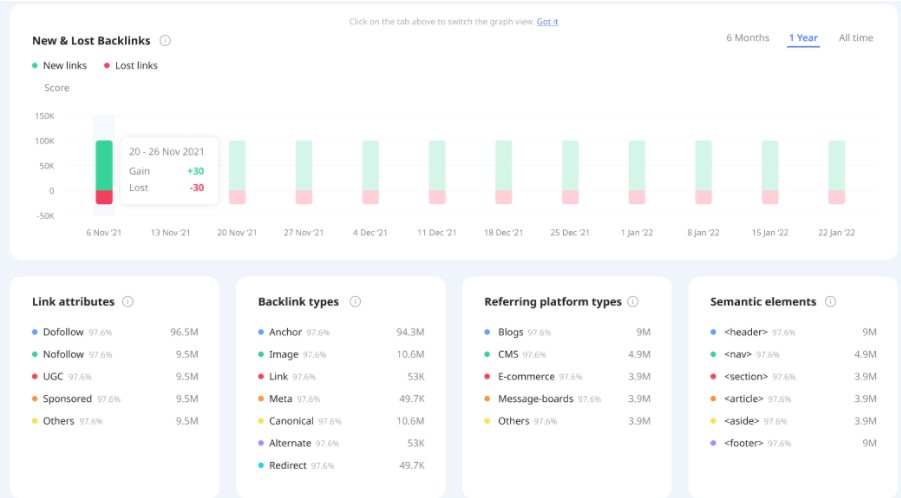The image size is (901, 498).
Task: Open info icon beside Referring platform types
Action: [x=633, y=302]
